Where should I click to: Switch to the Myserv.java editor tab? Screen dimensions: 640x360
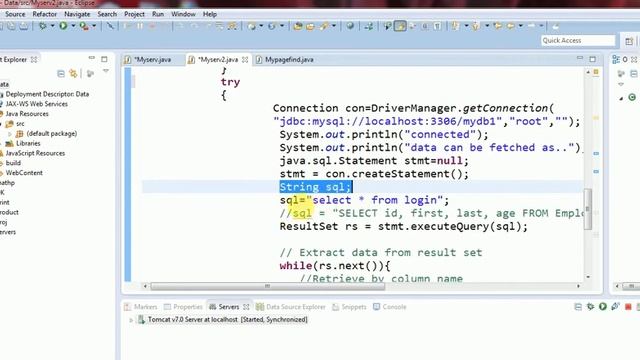click(x=153, y=60)
